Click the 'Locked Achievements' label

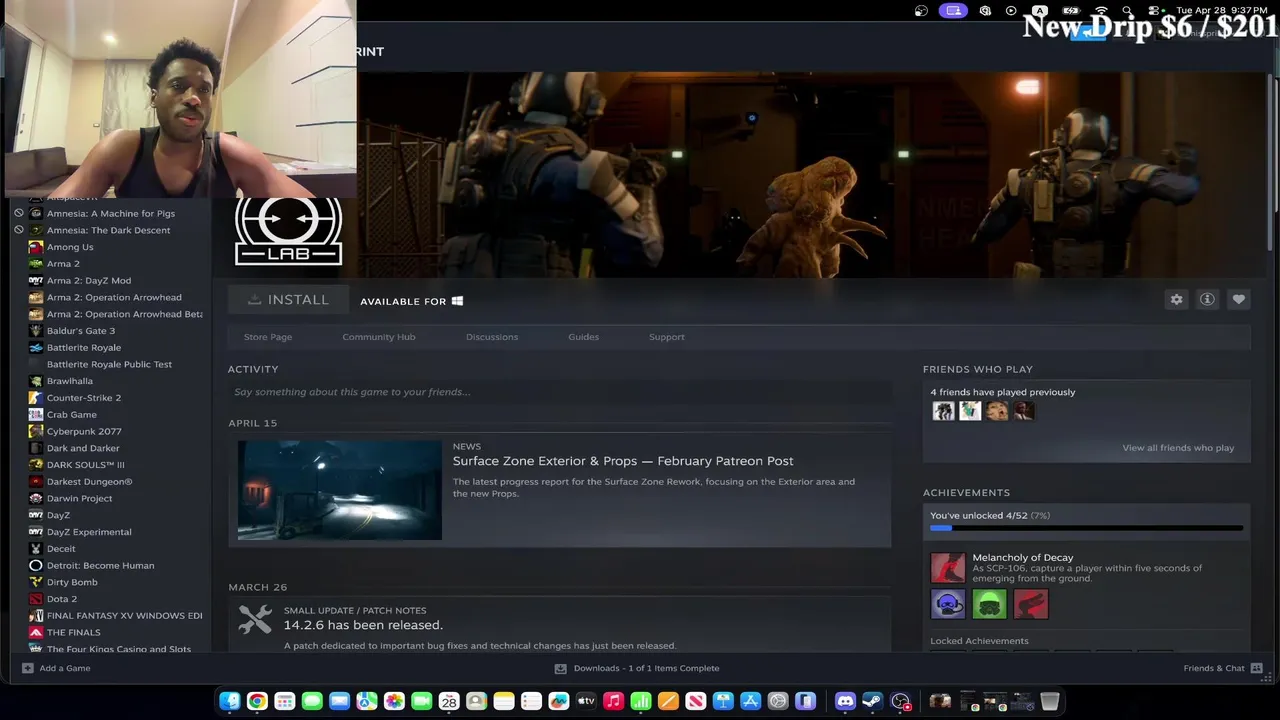[x=979, y=641]
